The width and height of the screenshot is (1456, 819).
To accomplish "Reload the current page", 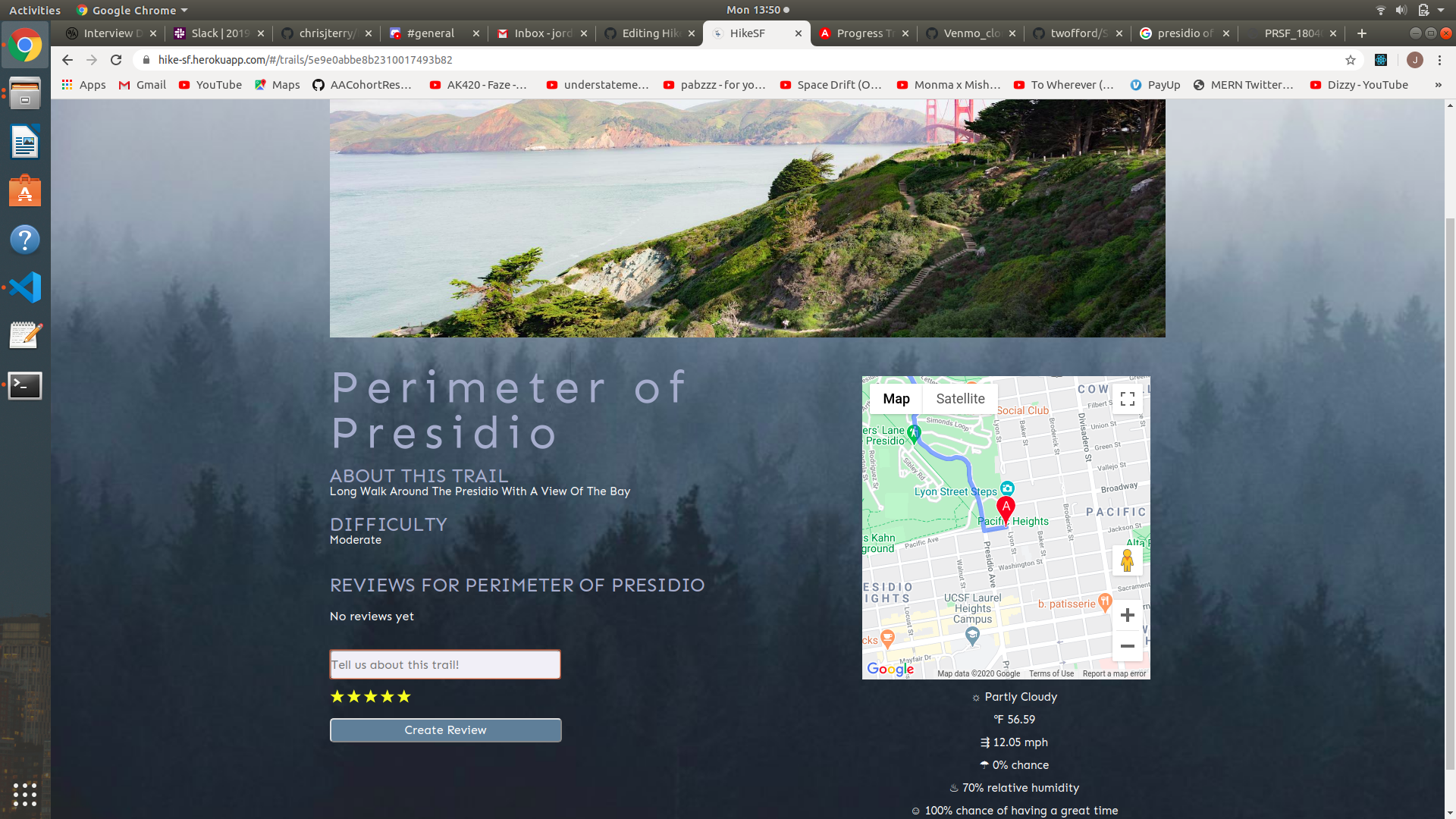I will pyautogui.click(x=116, y=60).
